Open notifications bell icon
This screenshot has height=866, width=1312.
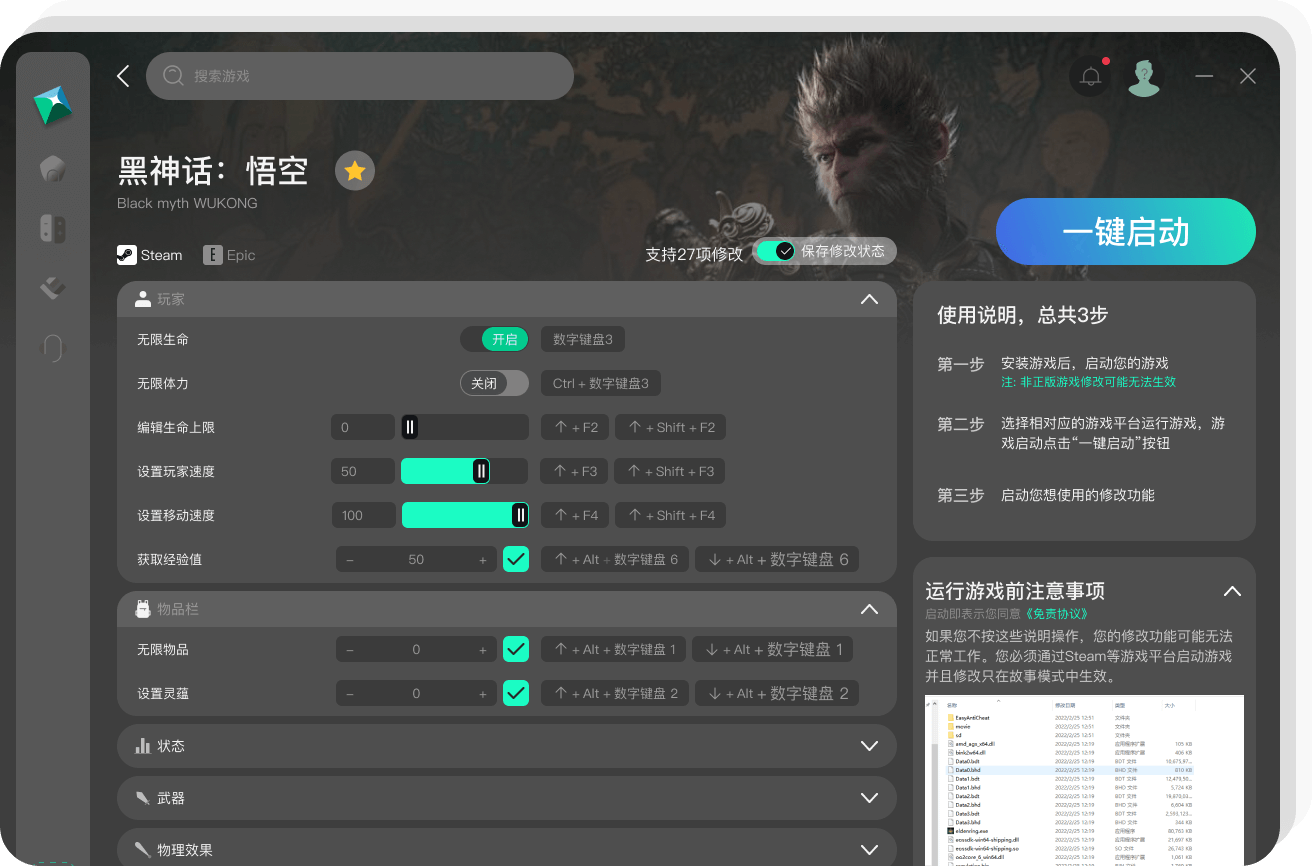pos(1091,77)
